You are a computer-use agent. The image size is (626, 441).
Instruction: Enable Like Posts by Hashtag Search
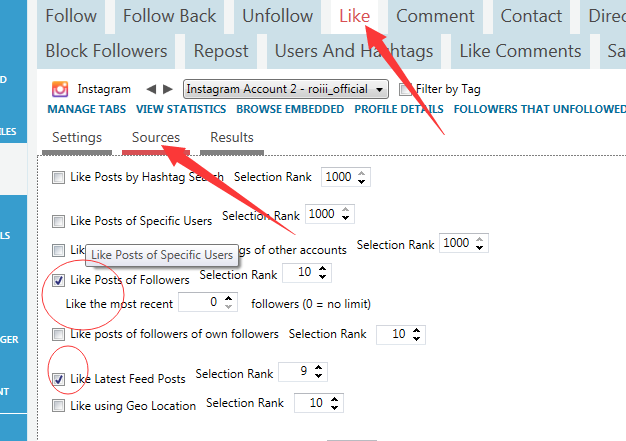click(58, 177)
